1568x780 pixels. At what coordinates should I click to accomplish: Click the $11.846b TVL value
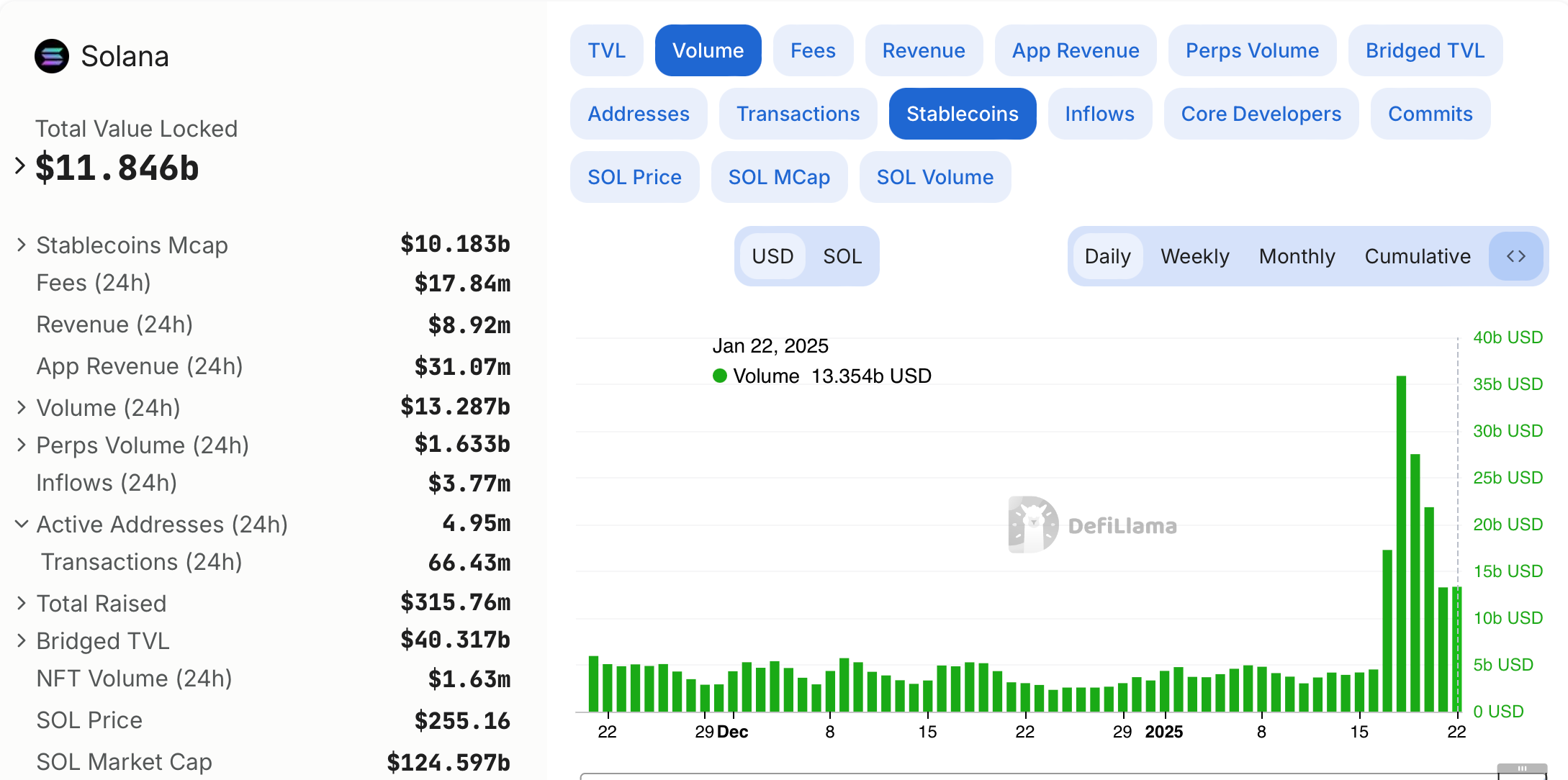click(x=117, y=168)
